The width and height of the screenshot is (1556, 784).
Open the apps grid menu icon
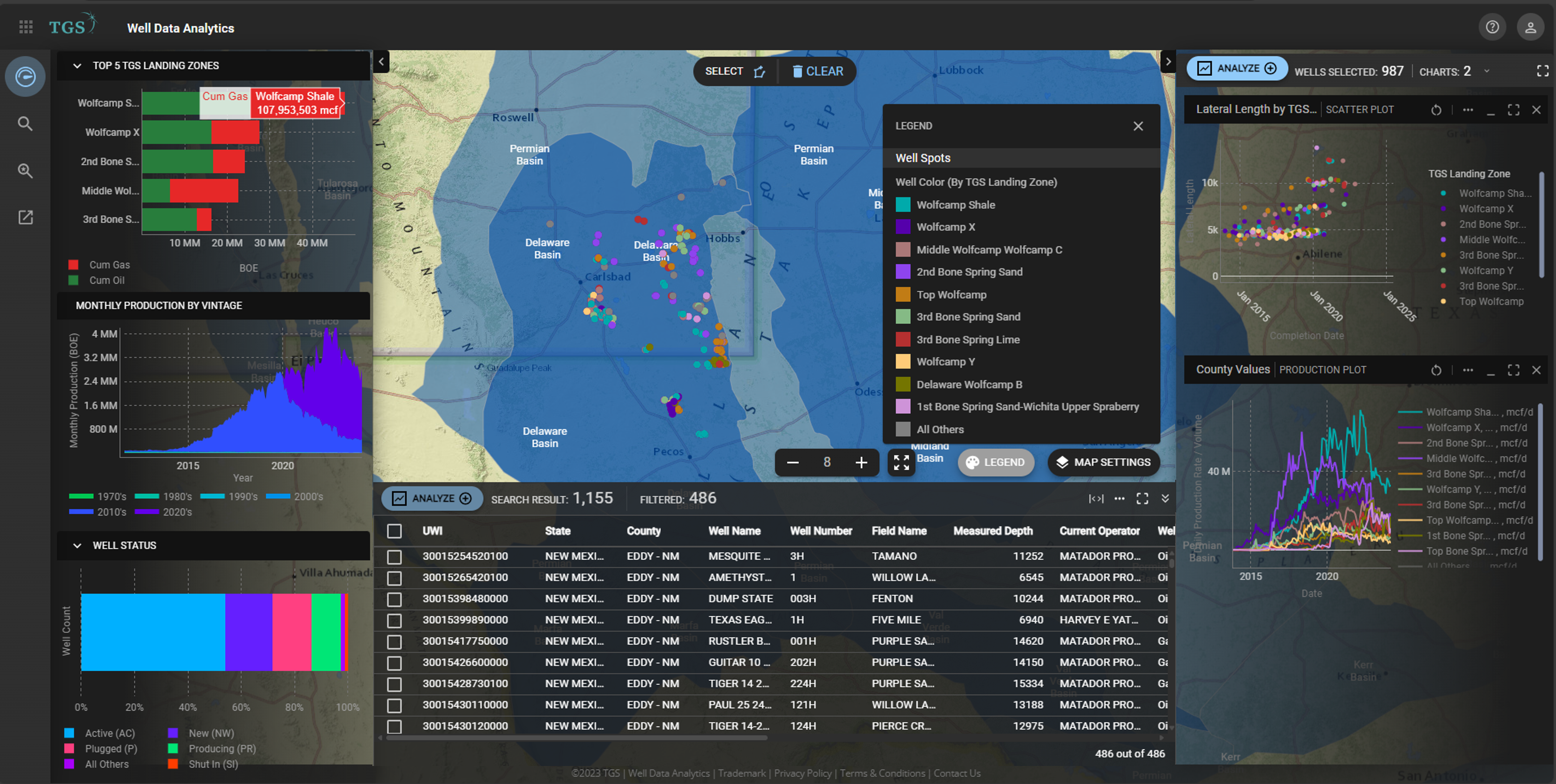[25, 27]
